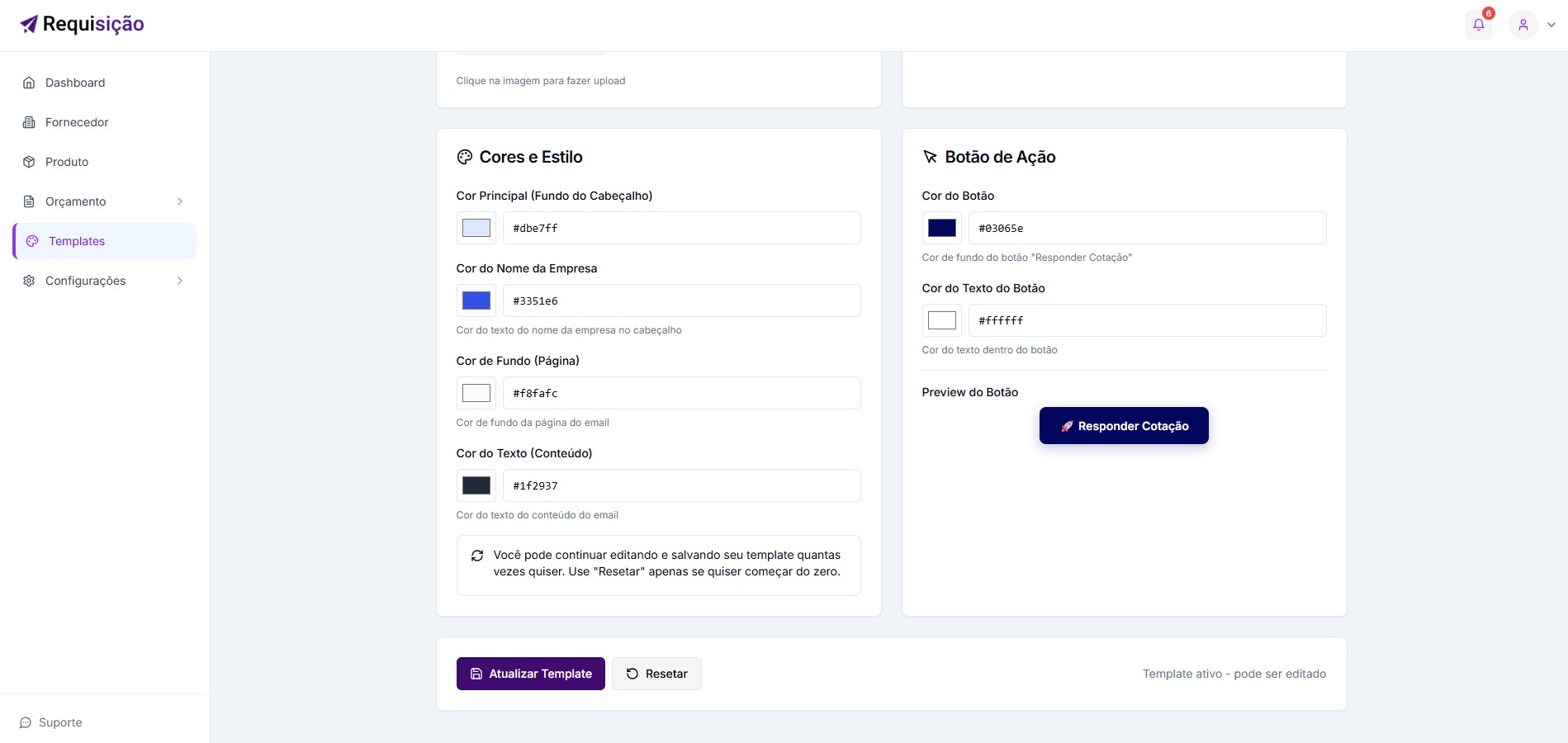Open the user account dropdown arrow

click(1551, 25)
